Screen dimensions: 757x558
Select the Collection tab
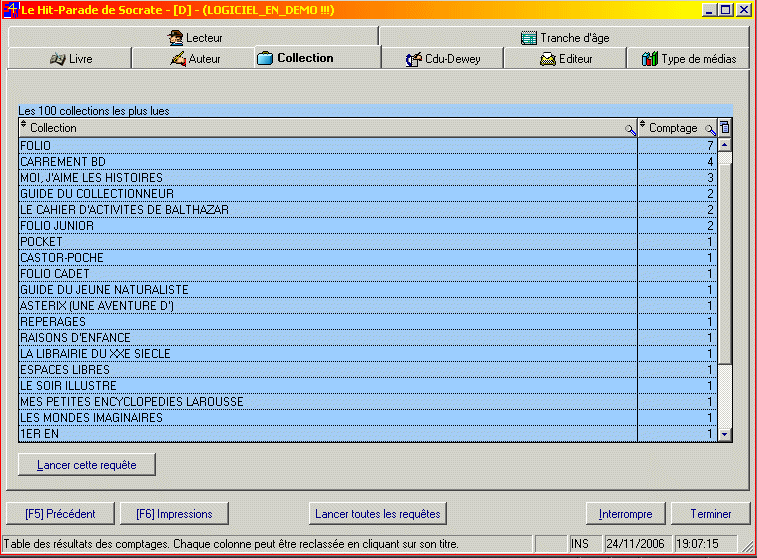(x=318, y=57)
